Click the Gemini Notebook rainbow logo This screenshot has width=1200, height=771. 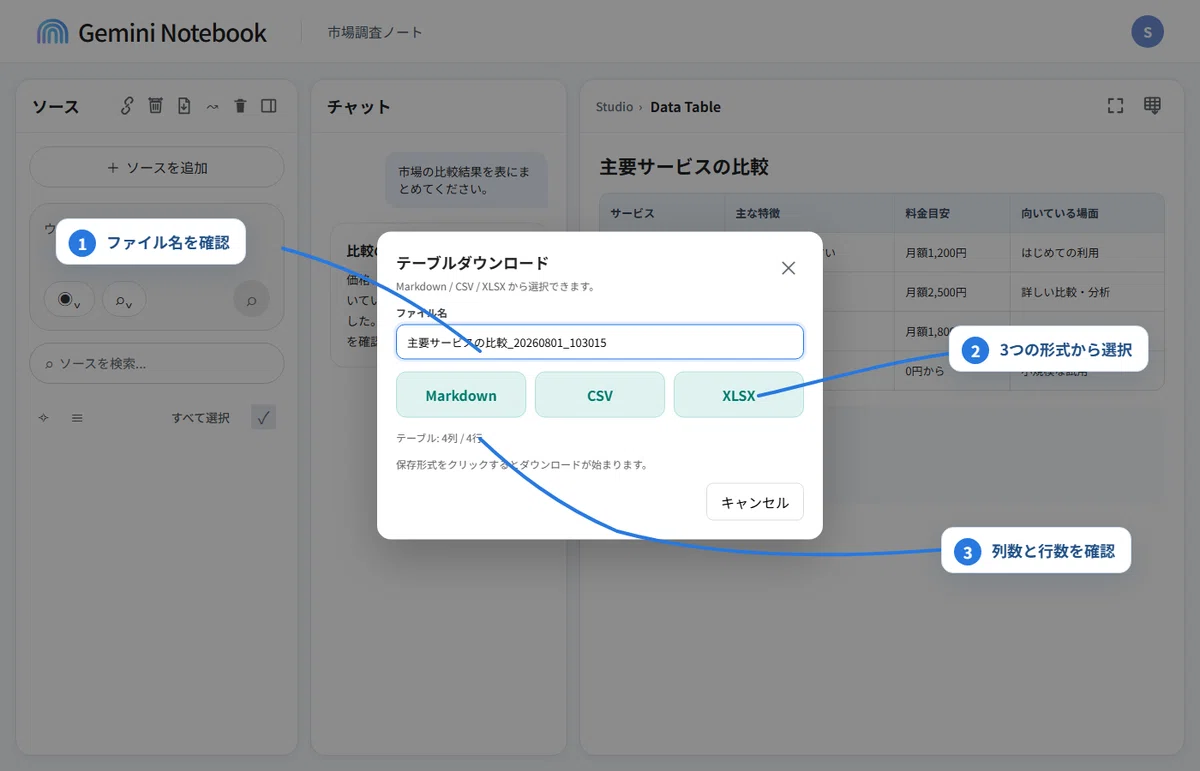pos(52,32)
